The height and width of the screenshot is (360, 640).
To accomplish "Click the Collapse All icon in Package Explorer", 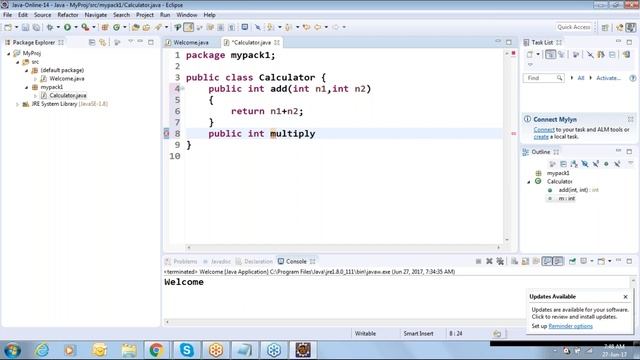I will (x=92, y=42).
